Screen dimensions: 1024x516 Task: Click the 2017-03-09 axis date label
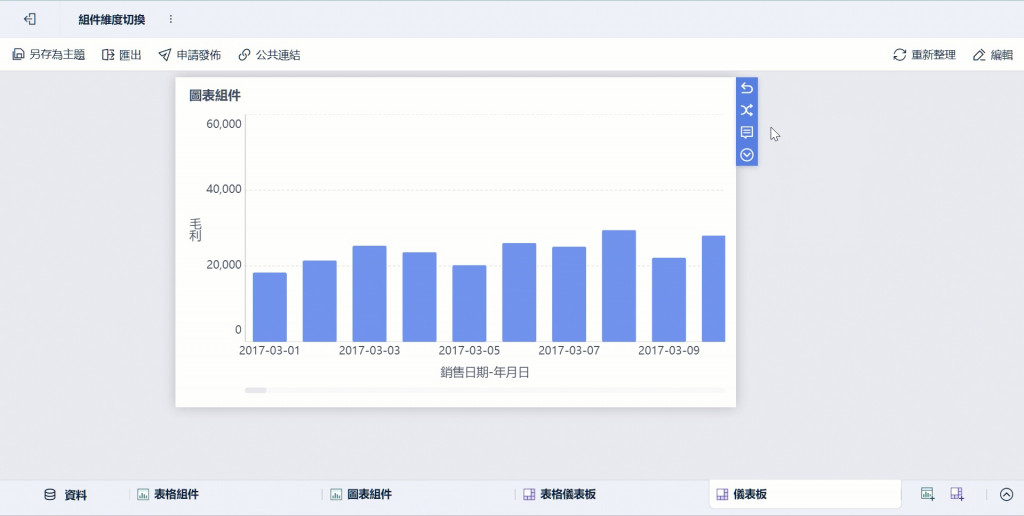tap(669, 350)
